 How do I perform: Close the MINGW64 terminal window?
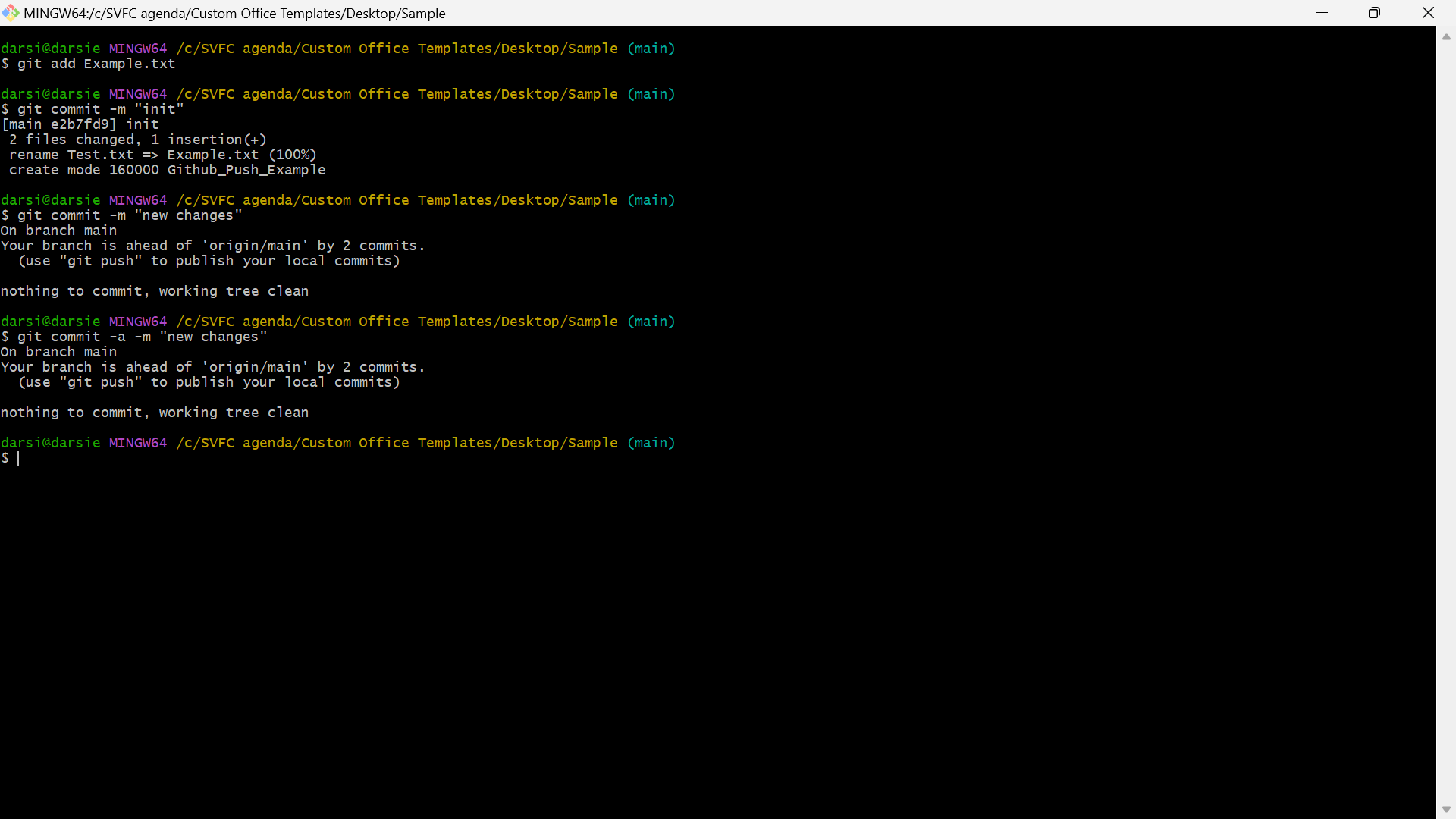pyautogui.click(x=1428, y=13)
